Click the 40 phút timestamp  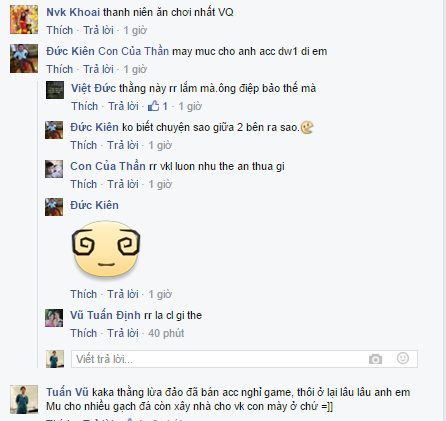point(166,333)
